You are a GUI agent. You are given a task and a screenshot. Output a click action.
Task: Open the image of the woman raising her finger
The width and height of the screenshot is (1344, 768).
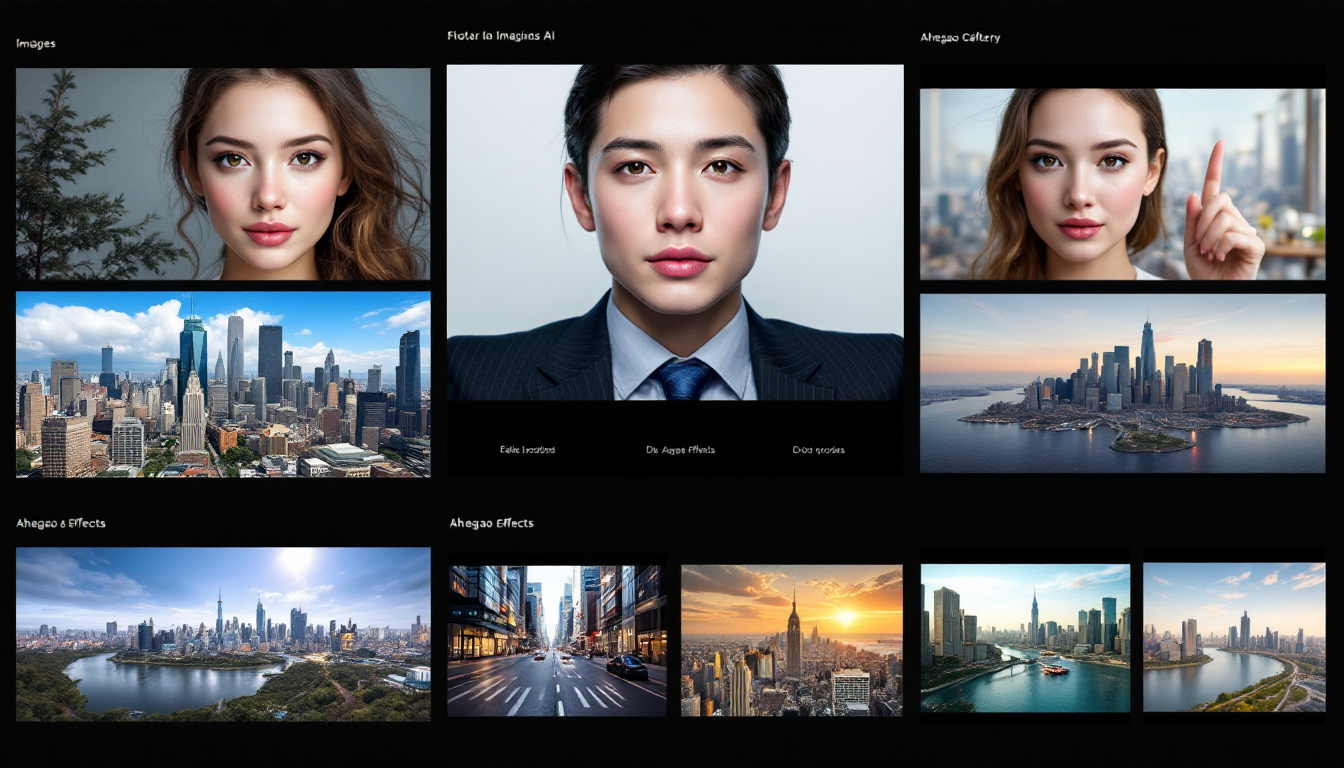(1122, 184)
